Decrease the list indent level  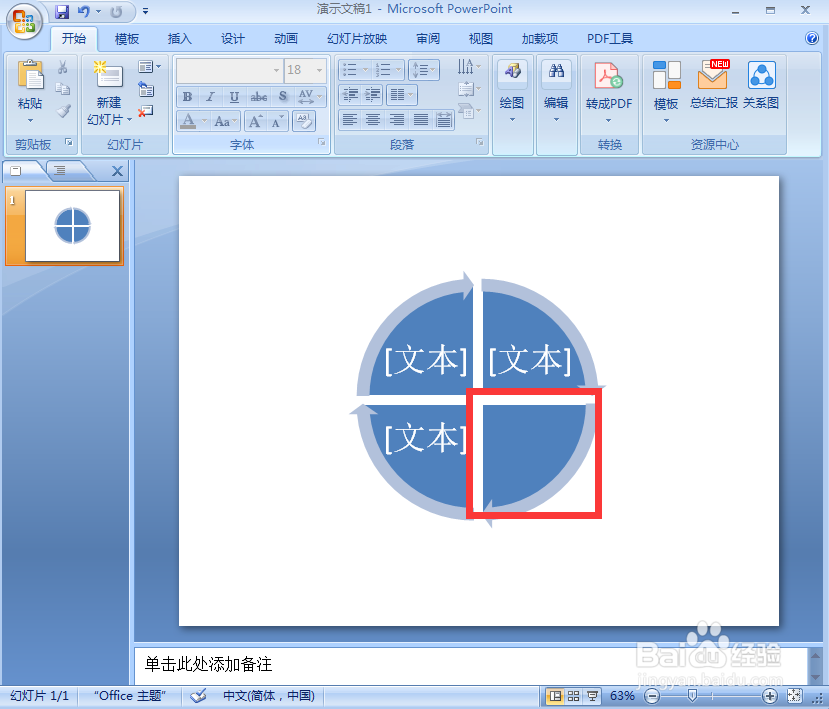350,95
